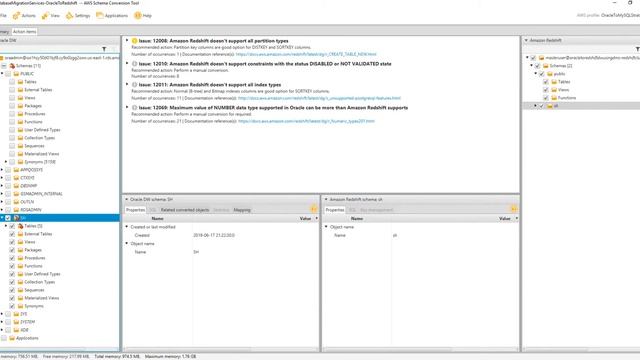Switch to the Action Items tab
The height and width of the screenshot is (360, 640).
pos(24,31)
